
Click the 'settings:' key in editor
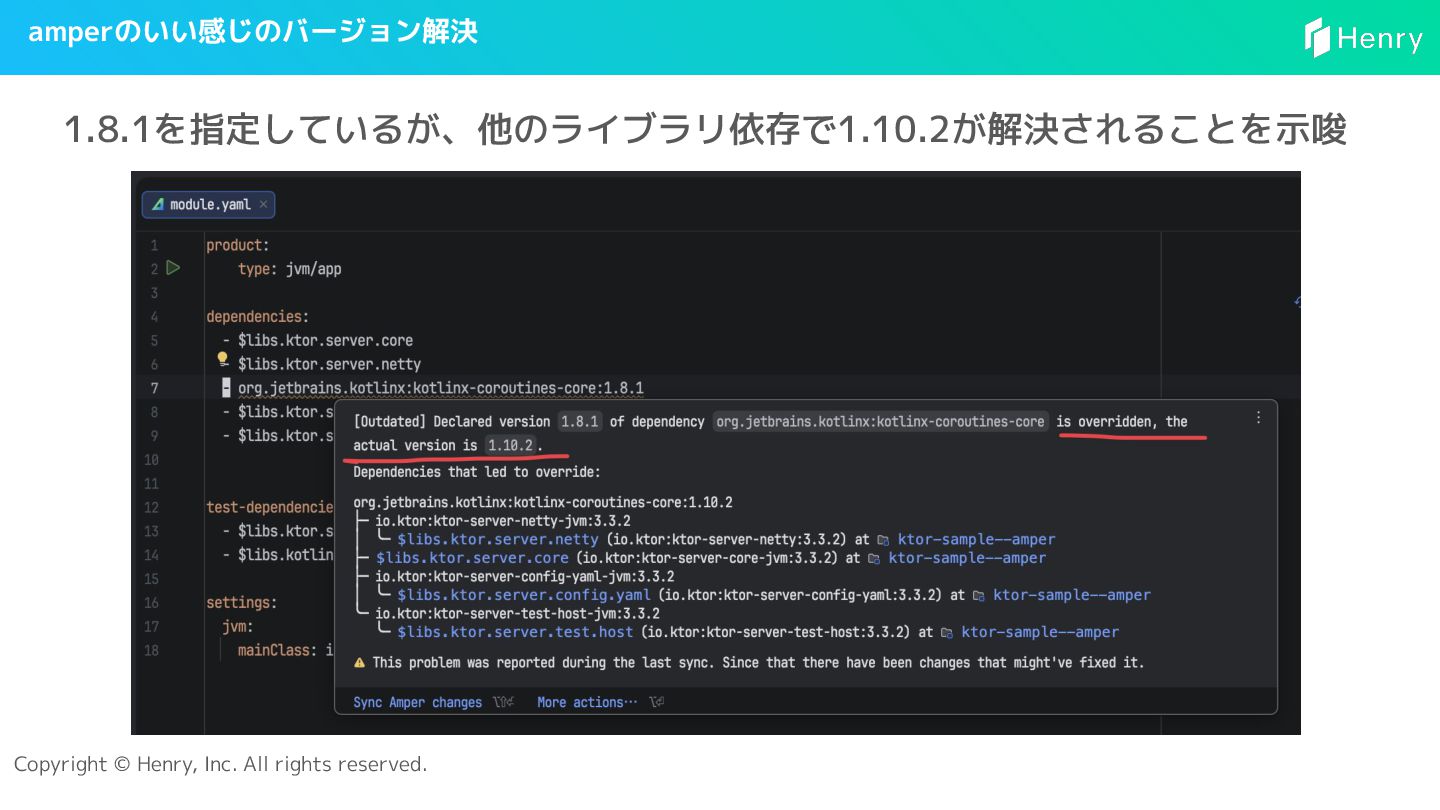[242, 602]
